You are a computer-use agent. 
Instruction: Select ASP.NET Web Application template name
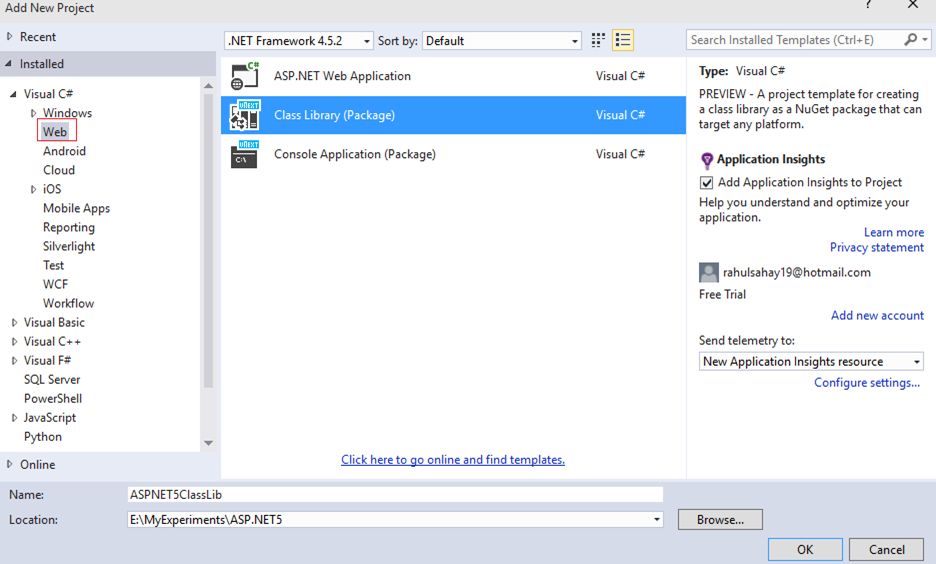coord(342,76)
